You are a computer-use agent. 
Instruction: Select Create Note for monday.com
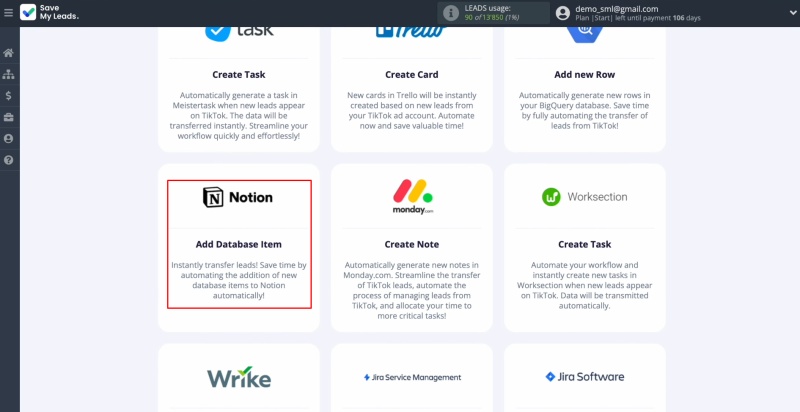click(x=412, y=244)
